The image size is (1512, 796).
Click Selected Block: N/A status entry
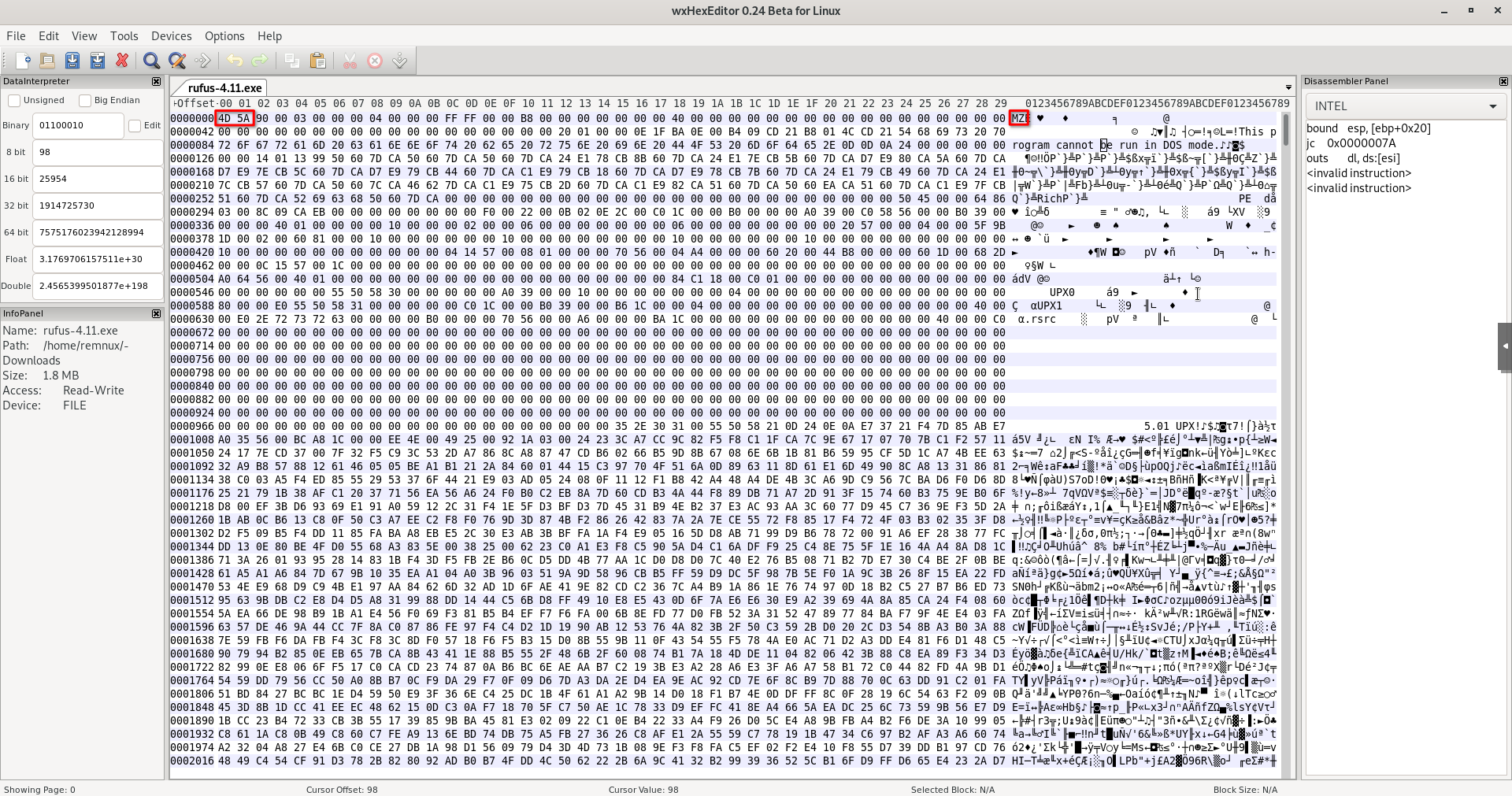coord(953,789)
